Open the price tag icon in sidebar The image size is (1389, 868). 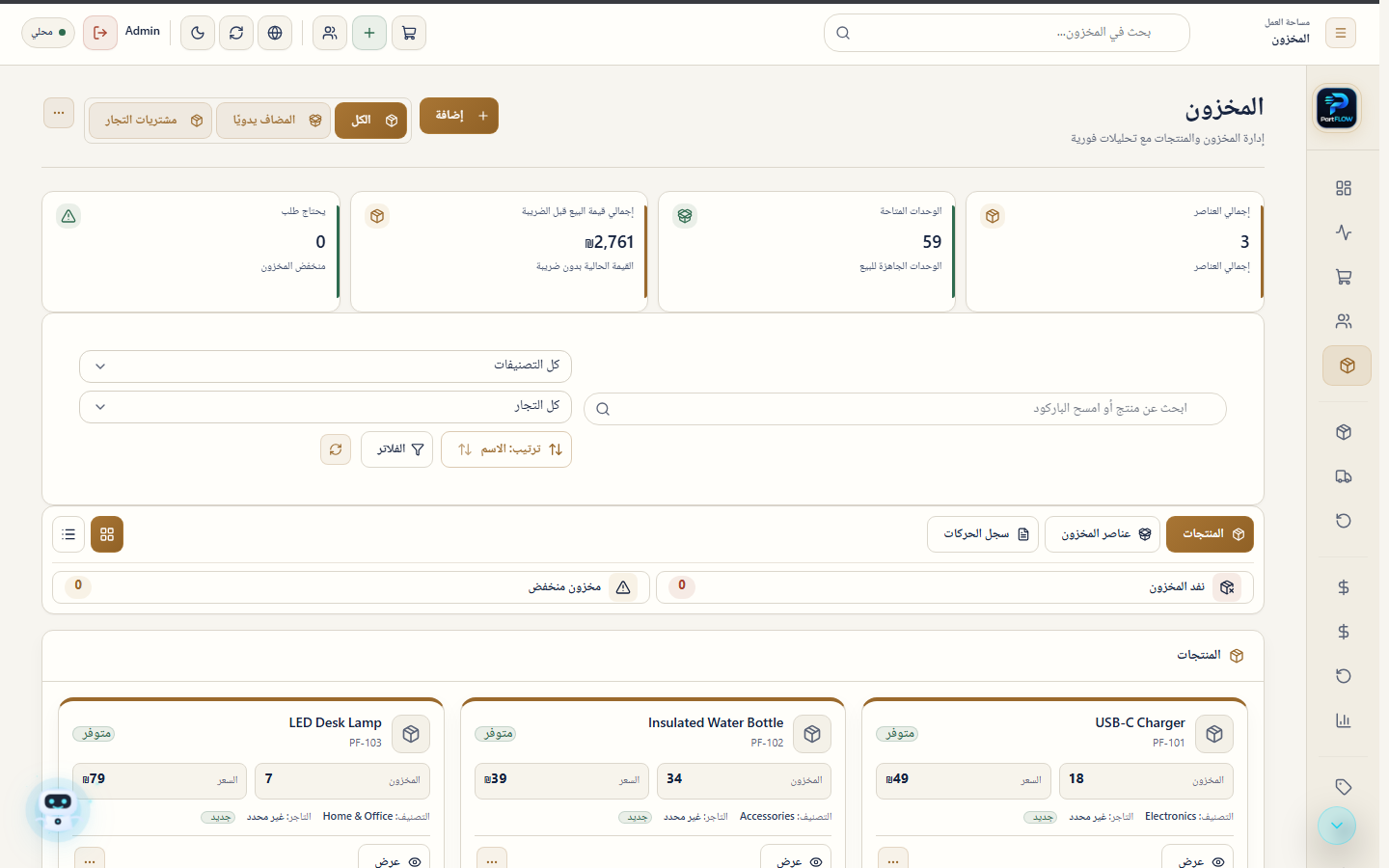pos(1344,787)
